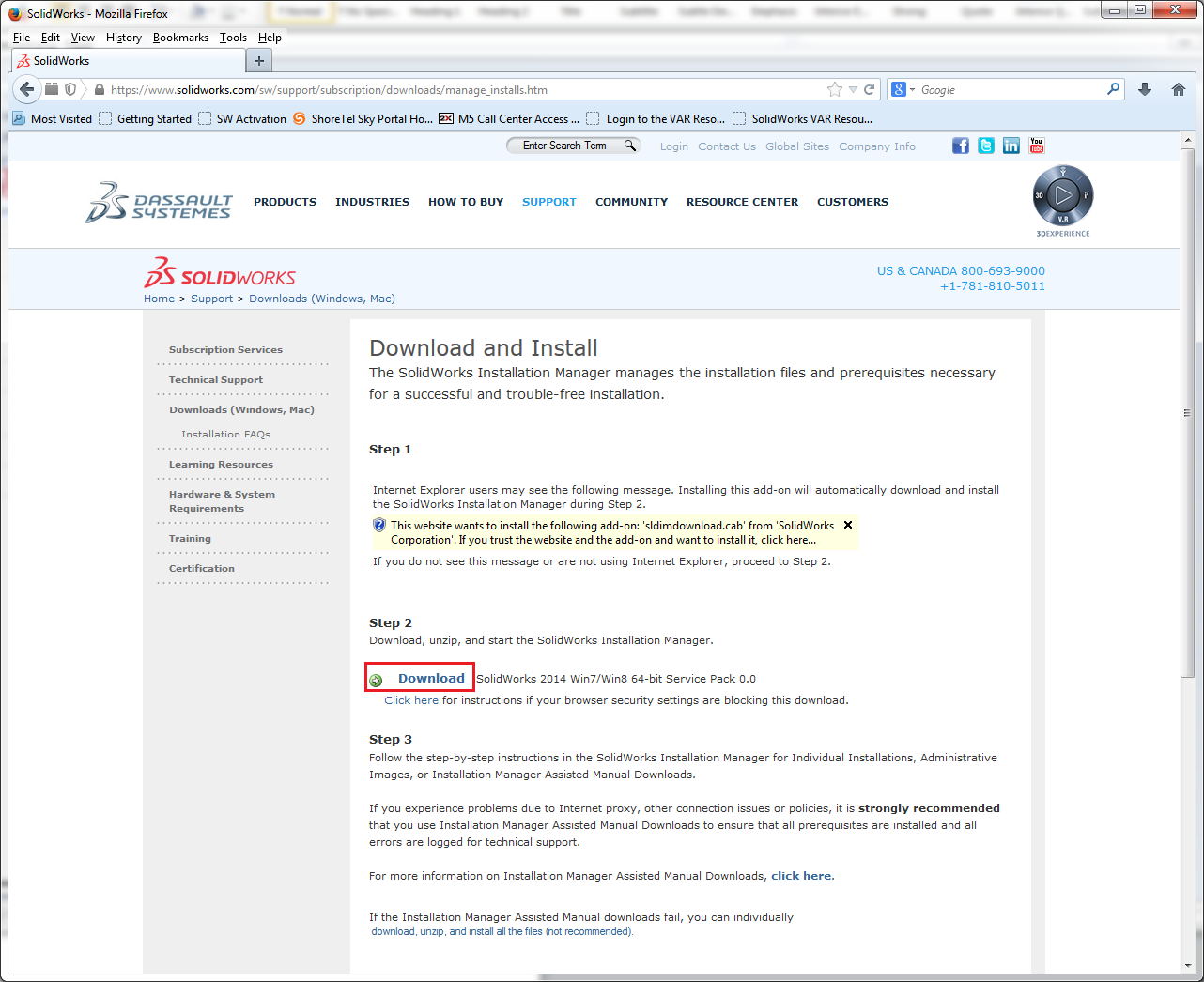Click the shield tracking icon in address bar
Image resolution: width=1204 pixels, height=982 pixels.
click(69, 89)
